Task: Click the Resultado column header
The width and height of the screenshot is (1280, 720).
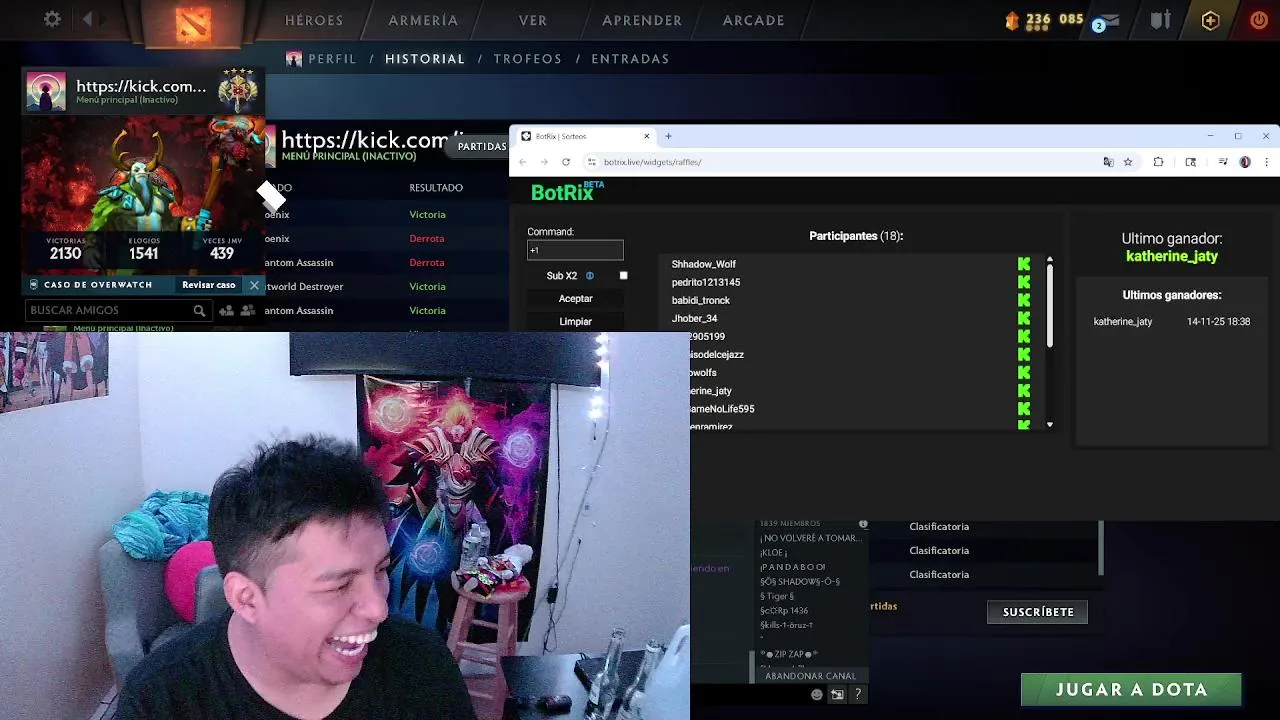Action: pos(436,188)
